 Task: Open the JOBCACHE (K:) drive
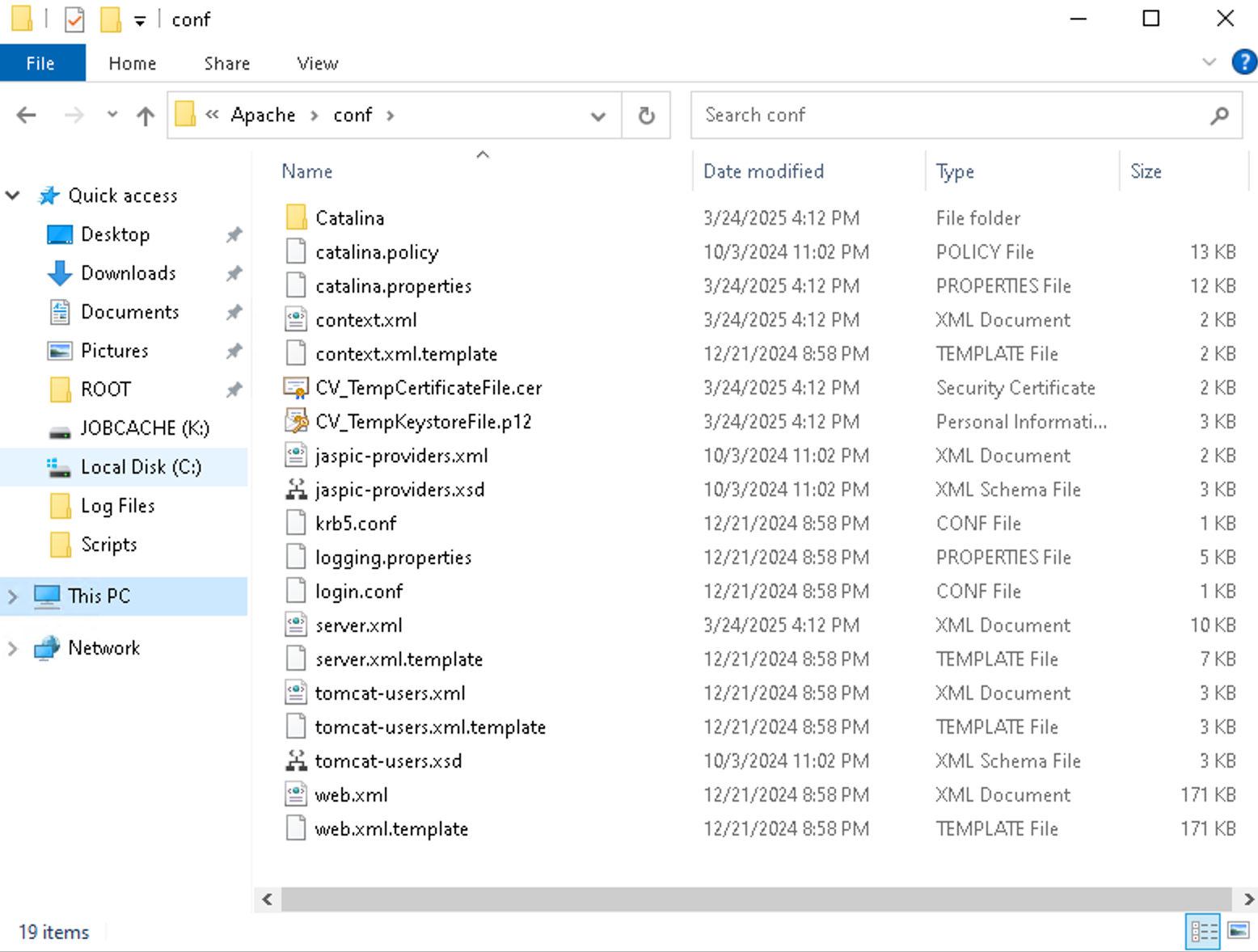point(144,428)
